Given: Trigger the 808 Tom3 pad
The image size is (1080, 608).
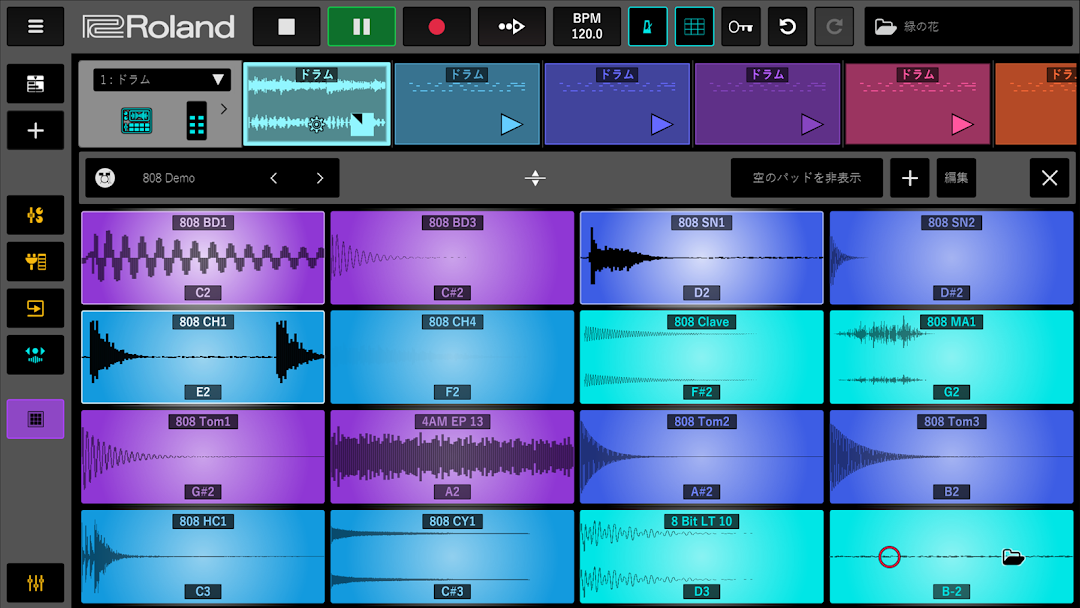Looking at the screenshot, I should point(951,457).
